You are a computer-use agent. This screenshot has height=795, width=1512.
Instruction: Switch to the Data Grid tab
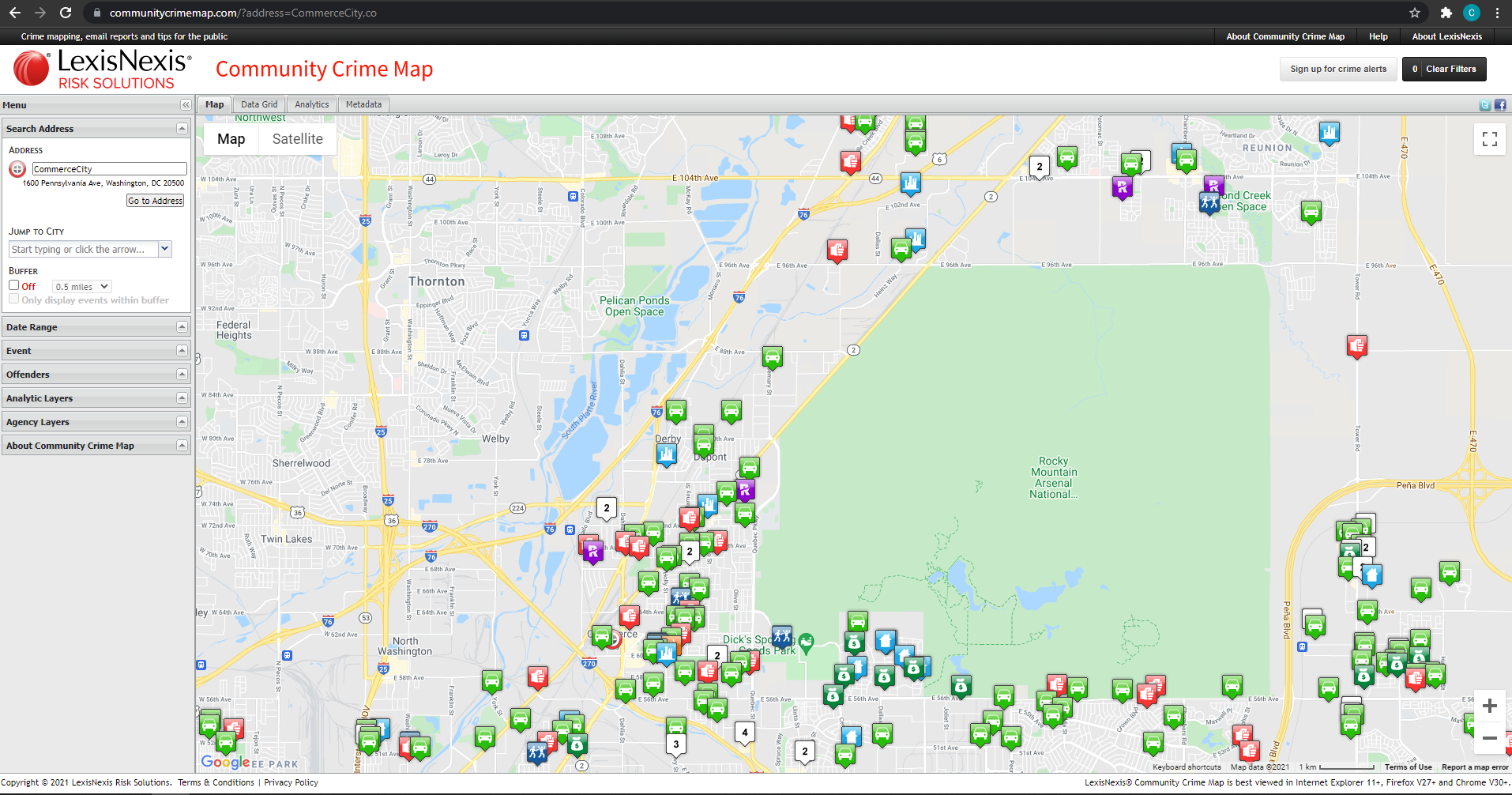point(258,104)
